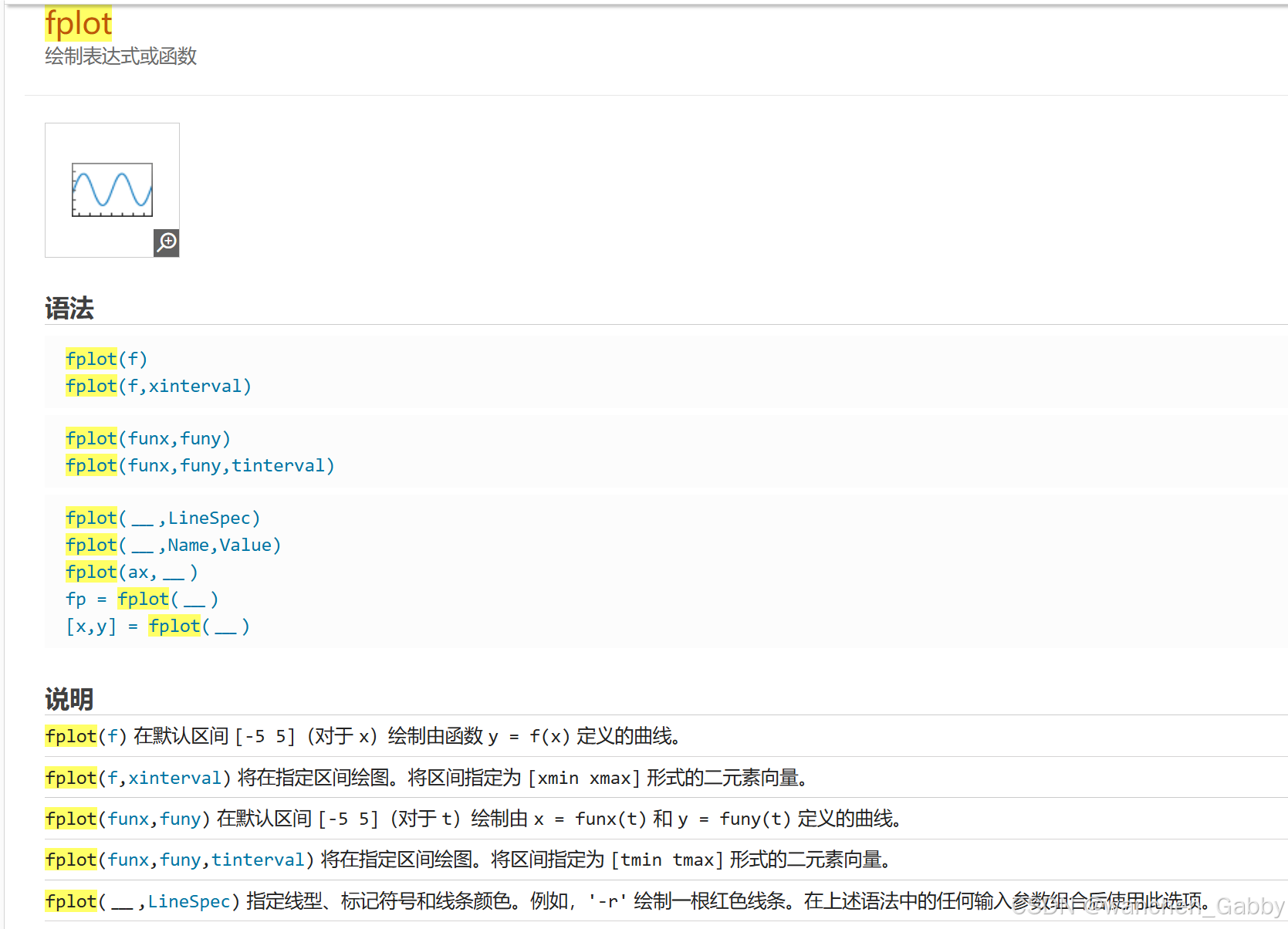
Task: Click syntax line fp = fplot(__)
Action: pos(142,599)
